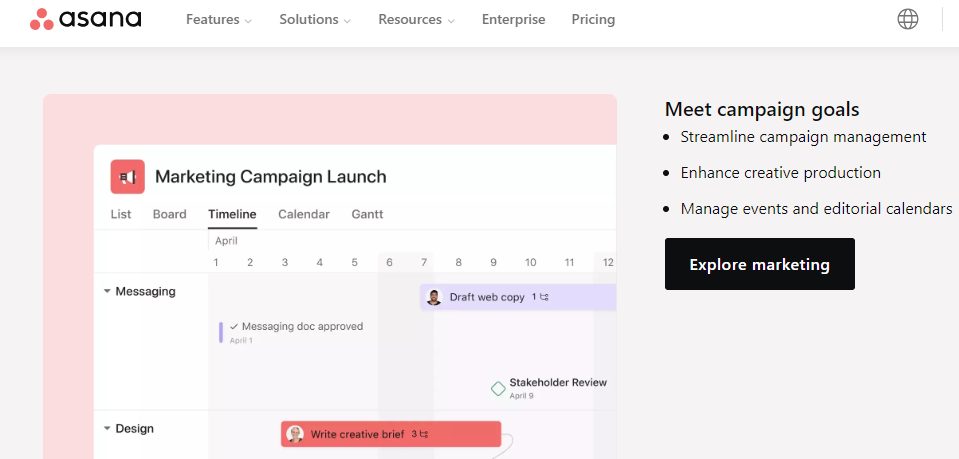Click Enhance creative production bullet text
This screenshot has height=459, width=959.
click(x=781, y=173)
